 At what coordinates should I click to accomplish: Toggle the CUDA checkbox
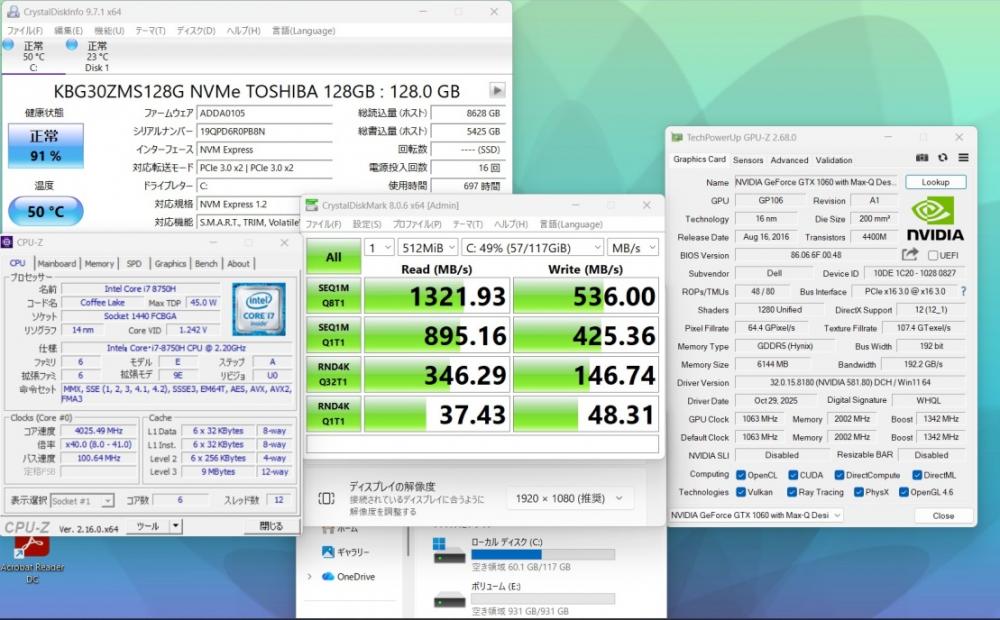tap(793, 475)
